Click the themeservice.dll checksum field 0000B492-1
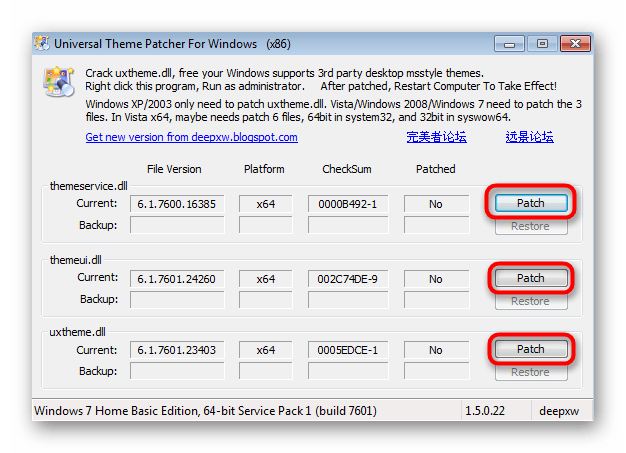The height and width of the screenshot is (453, 626). click(x=348, y=204)
